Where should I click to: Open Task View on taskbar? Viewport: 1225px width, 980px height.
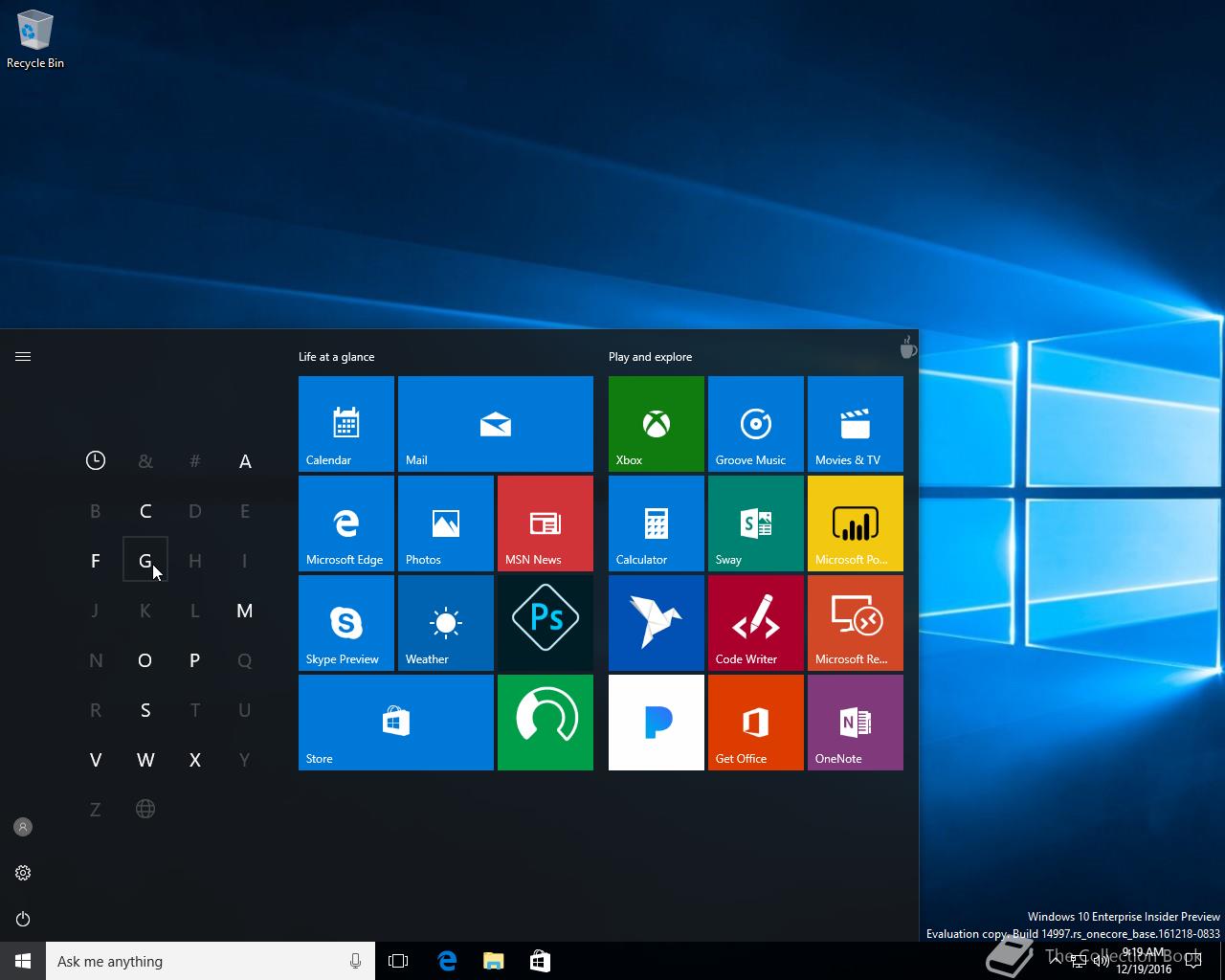click(398, 961)
